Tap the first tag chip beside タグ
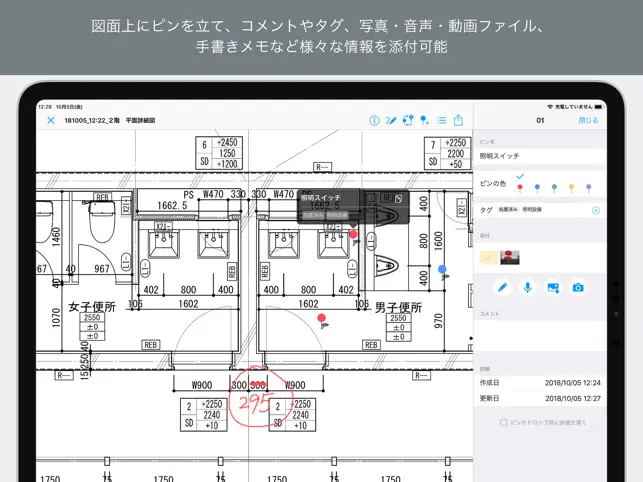 click(508, 210)
